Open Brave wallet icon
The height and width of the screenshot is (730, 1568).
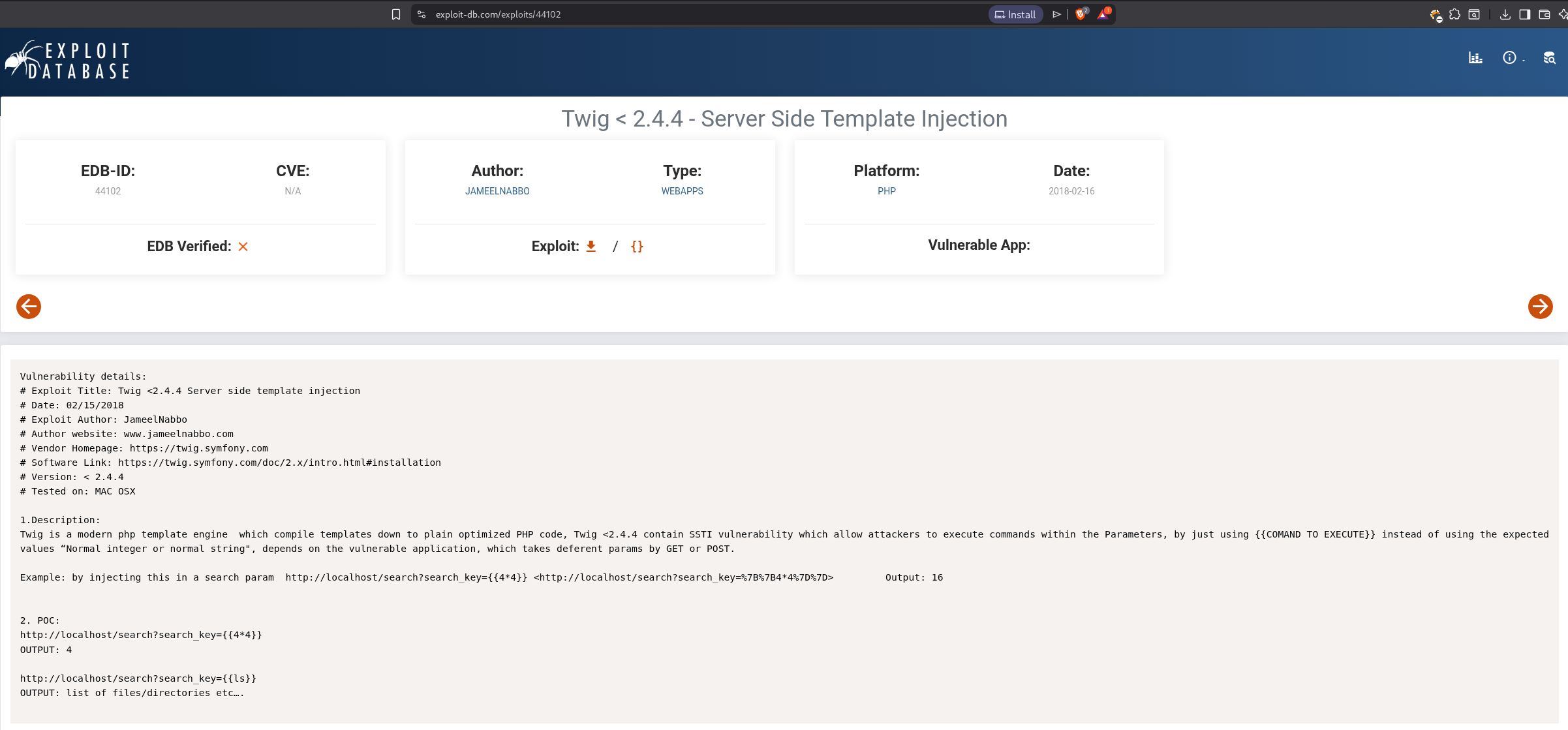coord(1545,14)
